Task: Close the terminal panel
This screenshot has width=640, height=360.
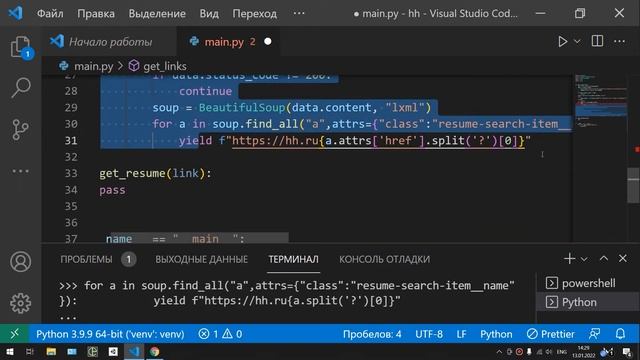Action: (x=622, y=258)
